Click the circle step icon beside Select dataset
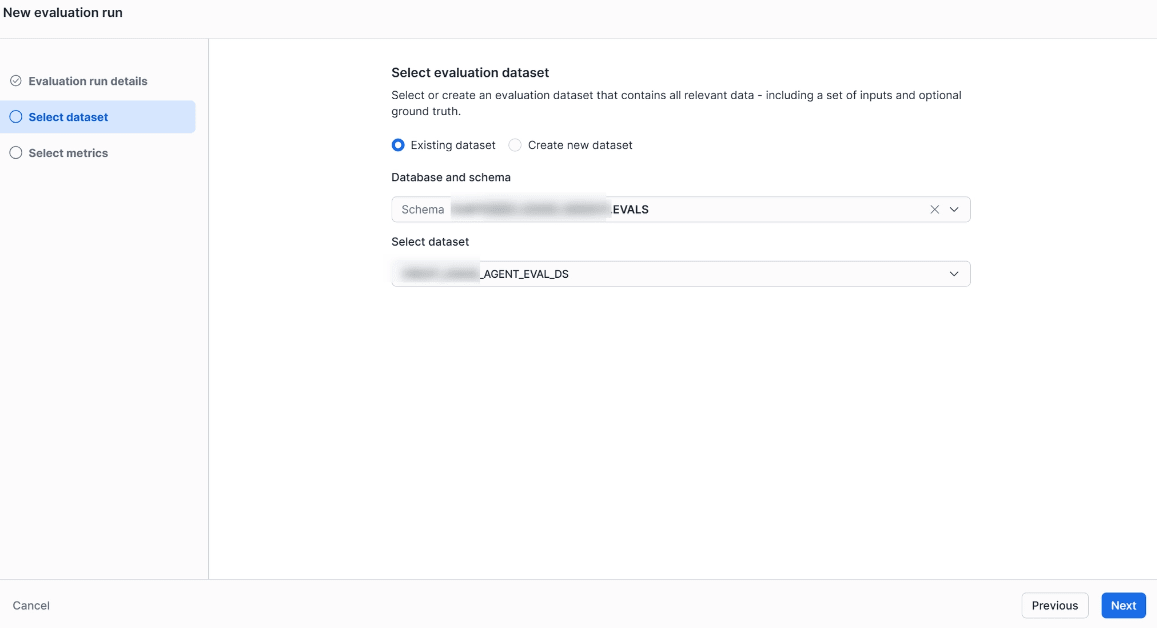 coord(15,117)
